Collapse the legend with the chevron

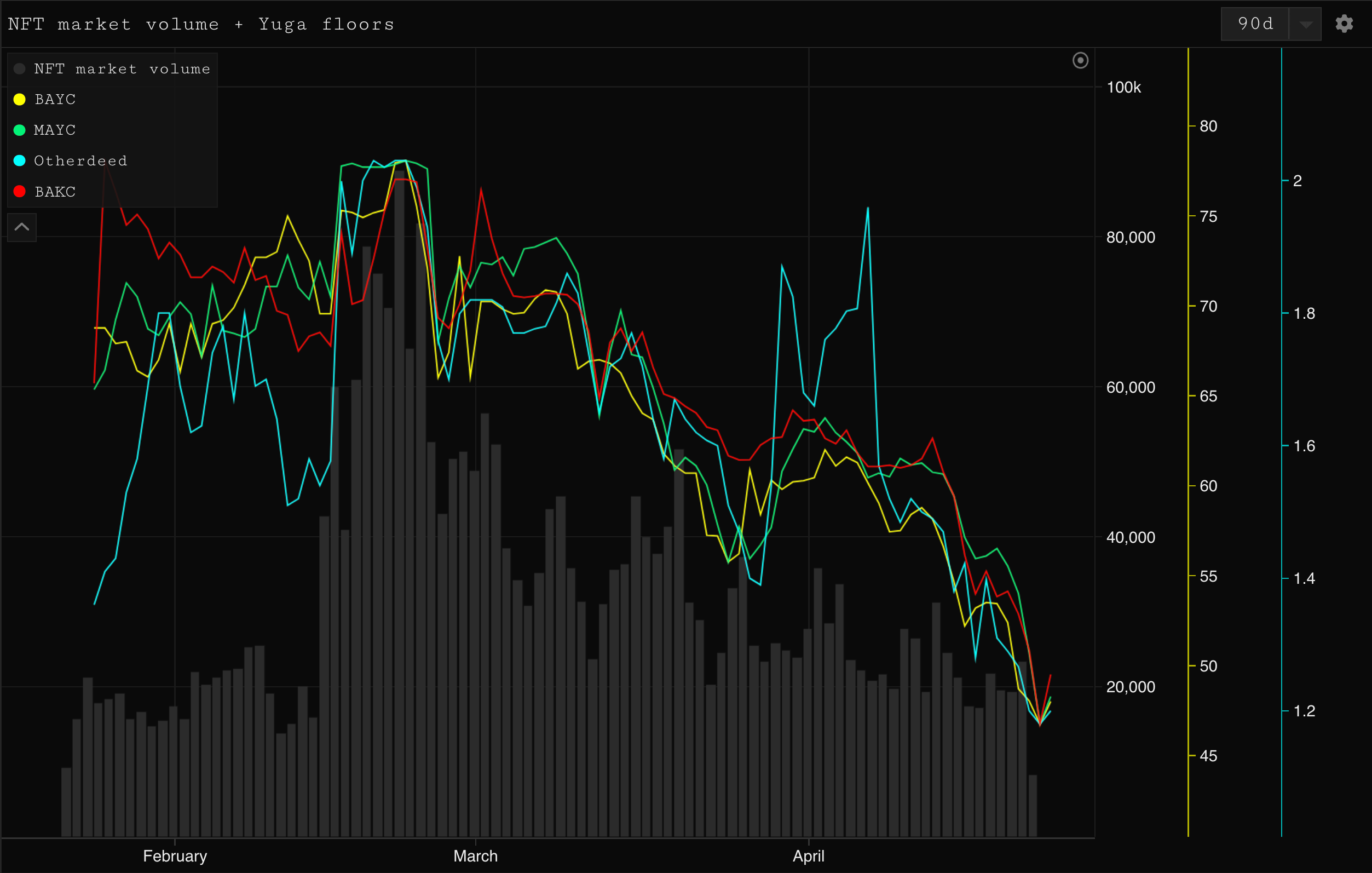[x=22, y=227]
